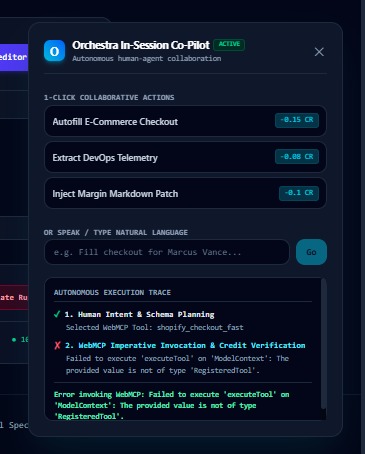Click the green 'Error invoking WebMCP' message

pos(171,405)
